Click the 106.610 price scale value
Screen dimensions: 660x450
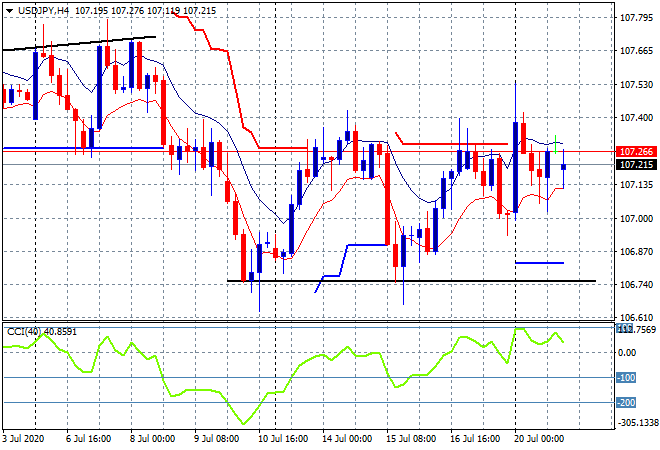[x=636, y=317]
